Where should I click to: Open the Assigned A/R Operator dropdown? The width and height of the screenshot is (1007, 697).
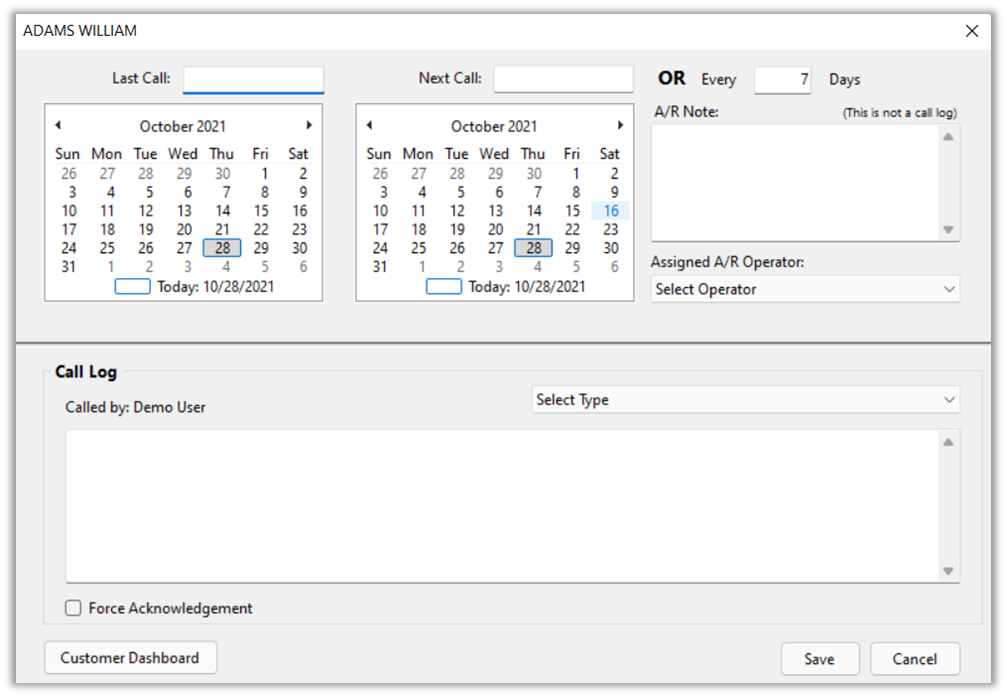tap(804, 289)
